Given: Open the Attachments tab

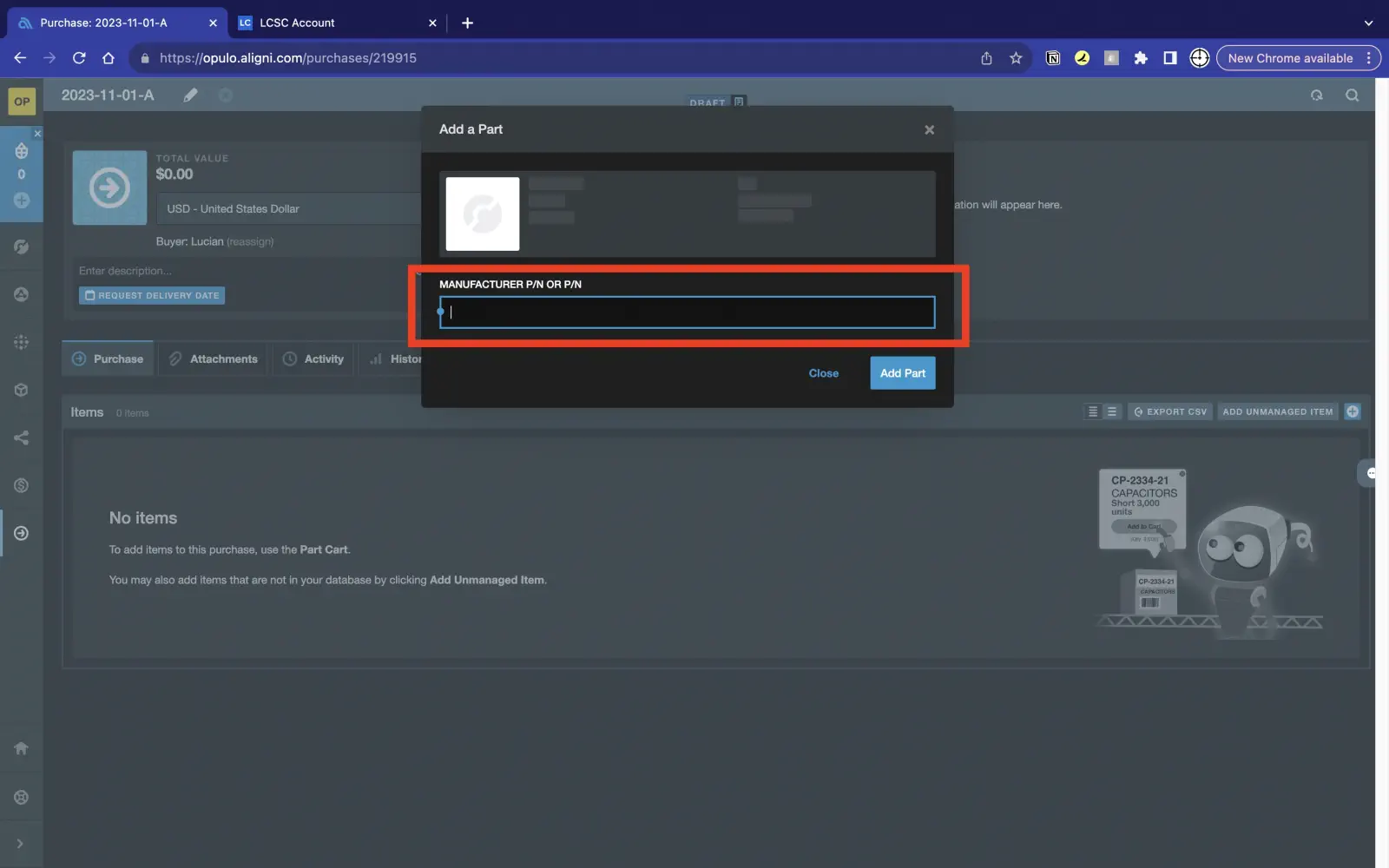Looking at the screenshot, I should click(214, 359).
